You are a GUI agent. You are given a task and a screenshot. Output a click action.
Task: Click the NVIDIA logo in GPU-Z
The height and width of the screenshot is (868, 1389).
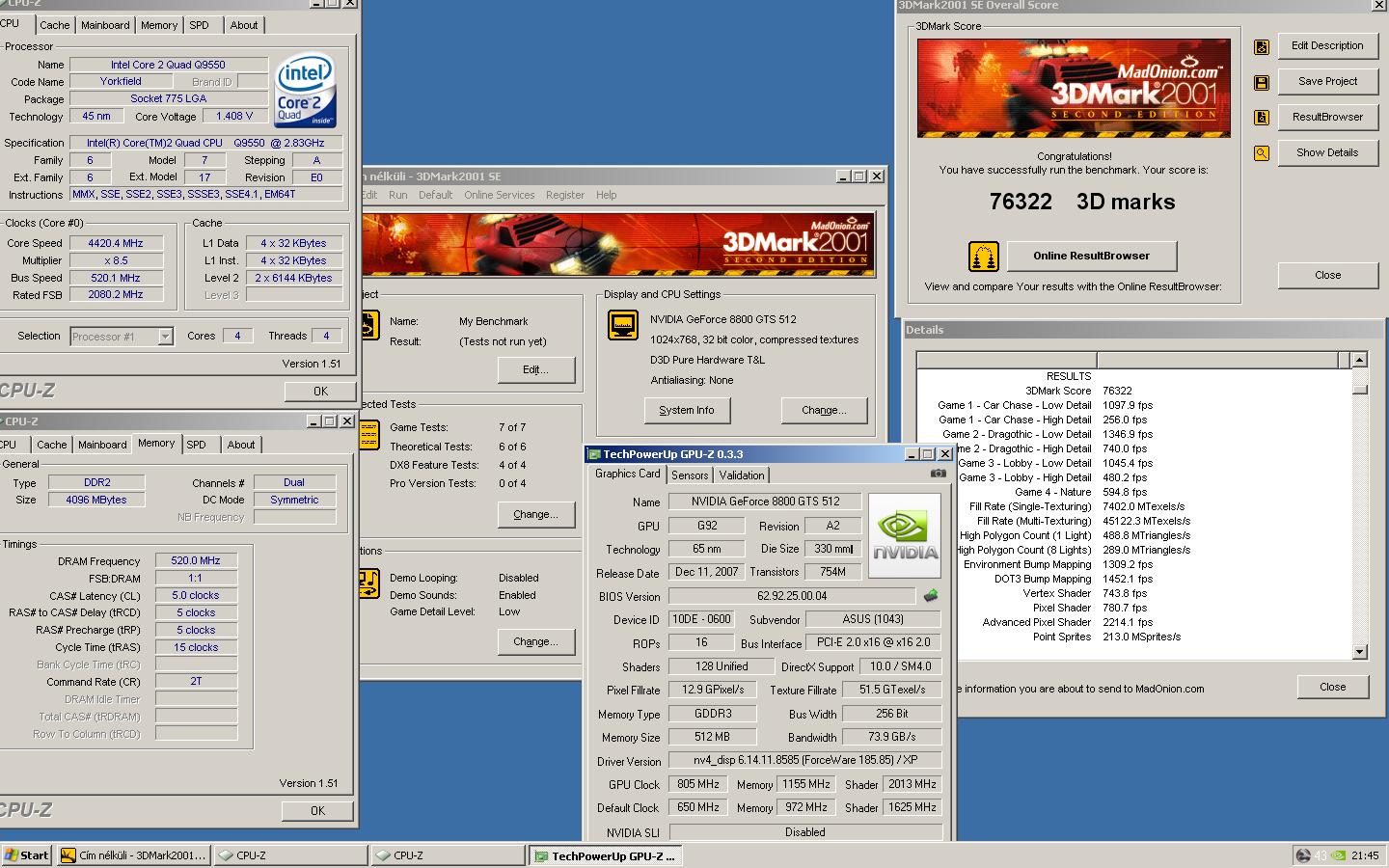pyautogui.click(x=905, y=536)
